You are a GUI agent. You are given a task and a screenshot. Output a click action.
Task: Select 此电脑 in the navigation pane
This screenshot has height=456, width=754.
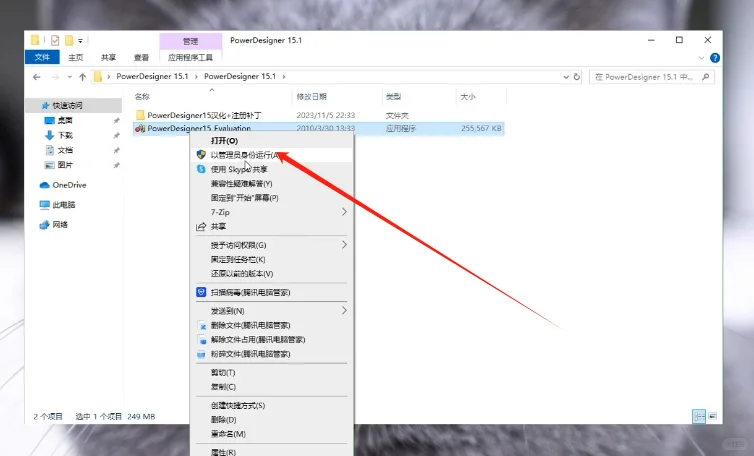pyautogui.click(x=63, y=204)
